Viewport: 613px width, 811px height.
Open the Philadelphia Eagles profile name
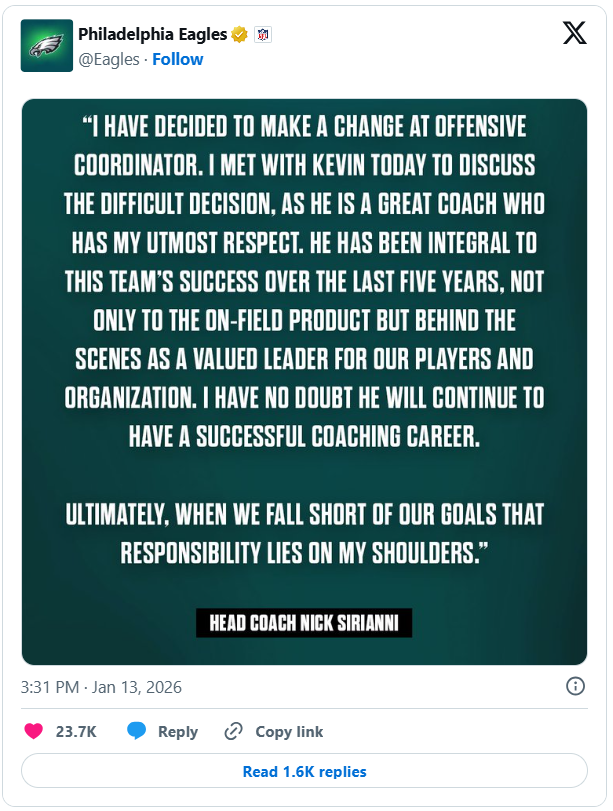152,35
